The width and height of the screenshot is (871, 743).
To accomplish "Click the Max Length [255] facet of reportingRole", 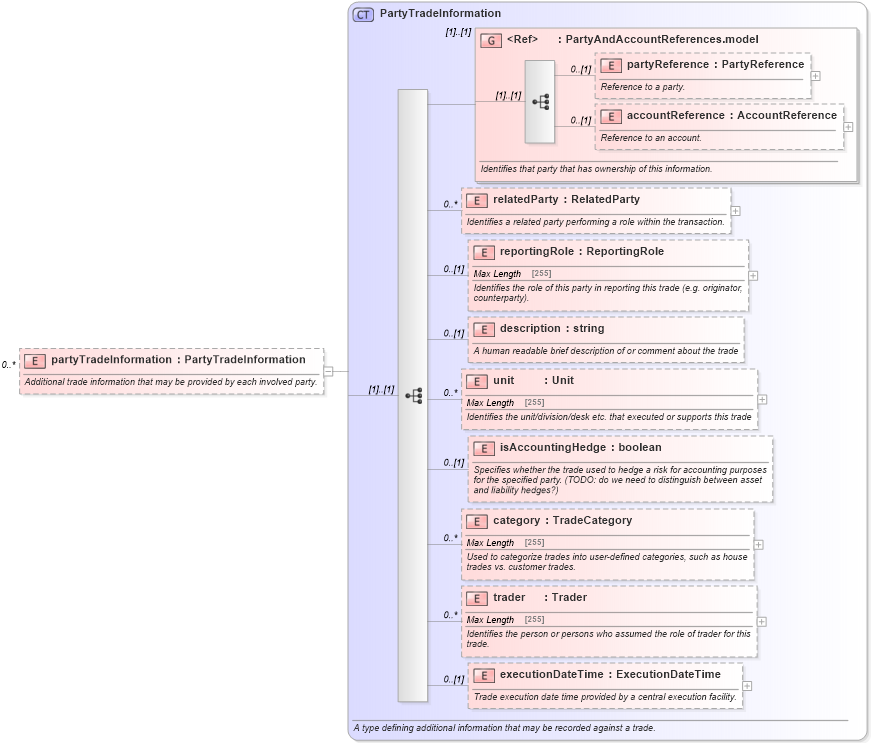I will click(512, 274).
